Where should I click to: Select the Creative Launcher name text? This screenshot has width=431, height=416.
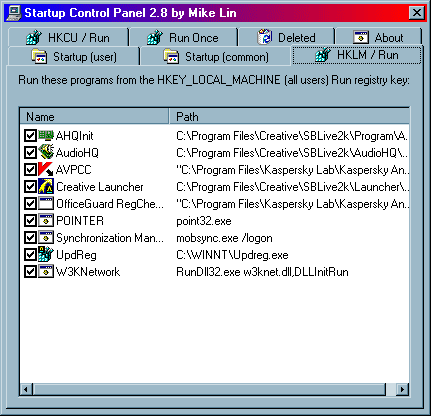click(x=100, y=187)
